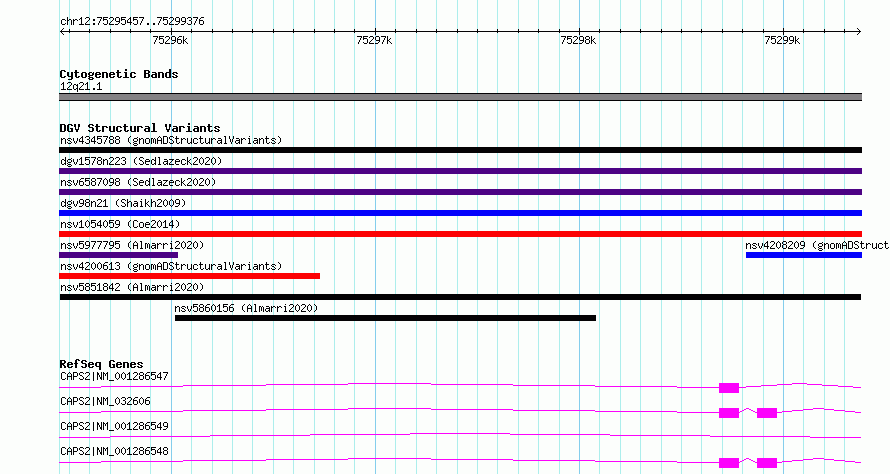This screenshot has width=890, height=474.
Task: Click the CAPS2|NM_001286548 transcript label
Action: [114, 451]
